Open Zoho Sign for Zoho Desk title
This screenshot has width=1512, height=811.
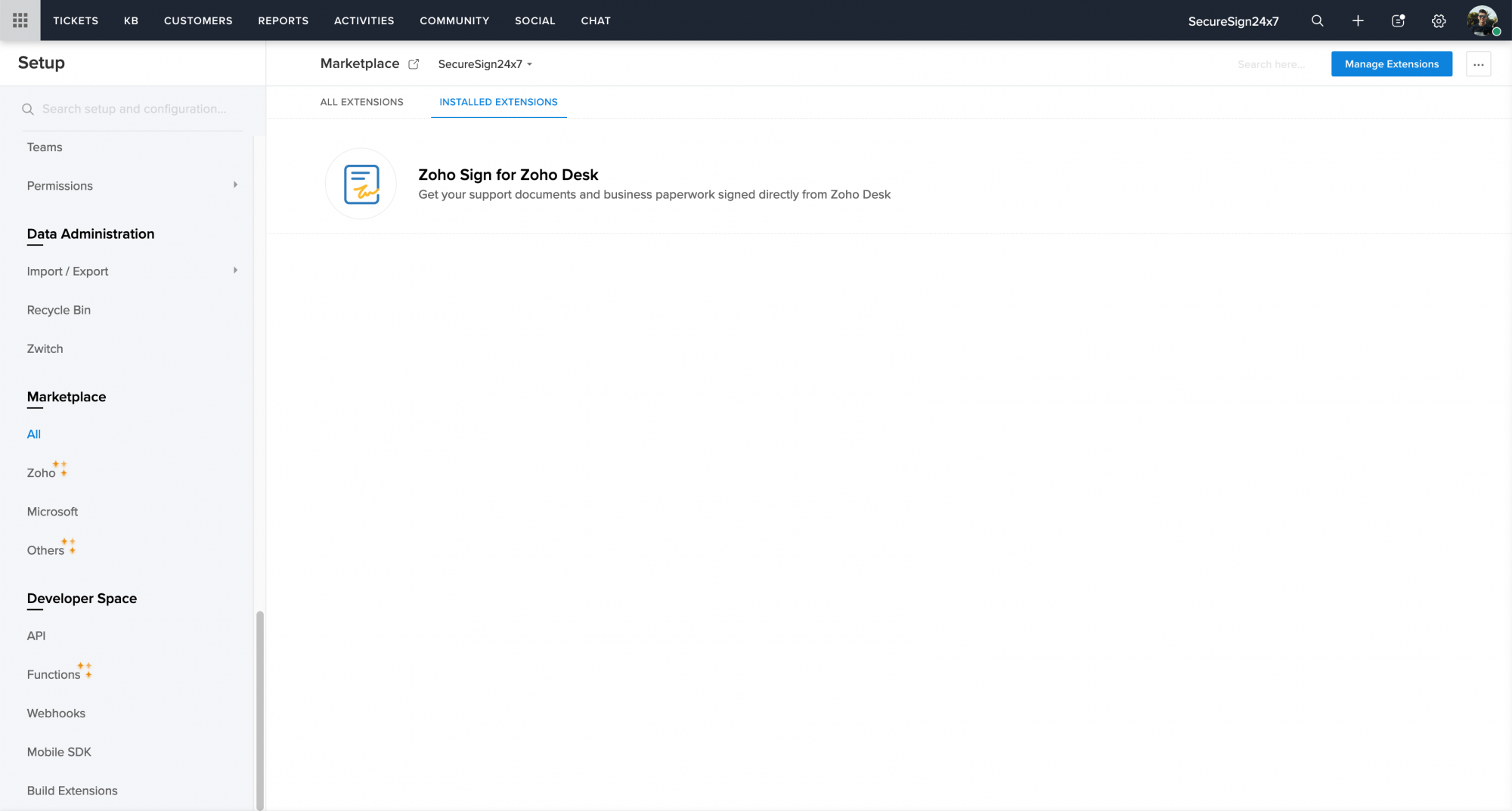pos(508,175)
